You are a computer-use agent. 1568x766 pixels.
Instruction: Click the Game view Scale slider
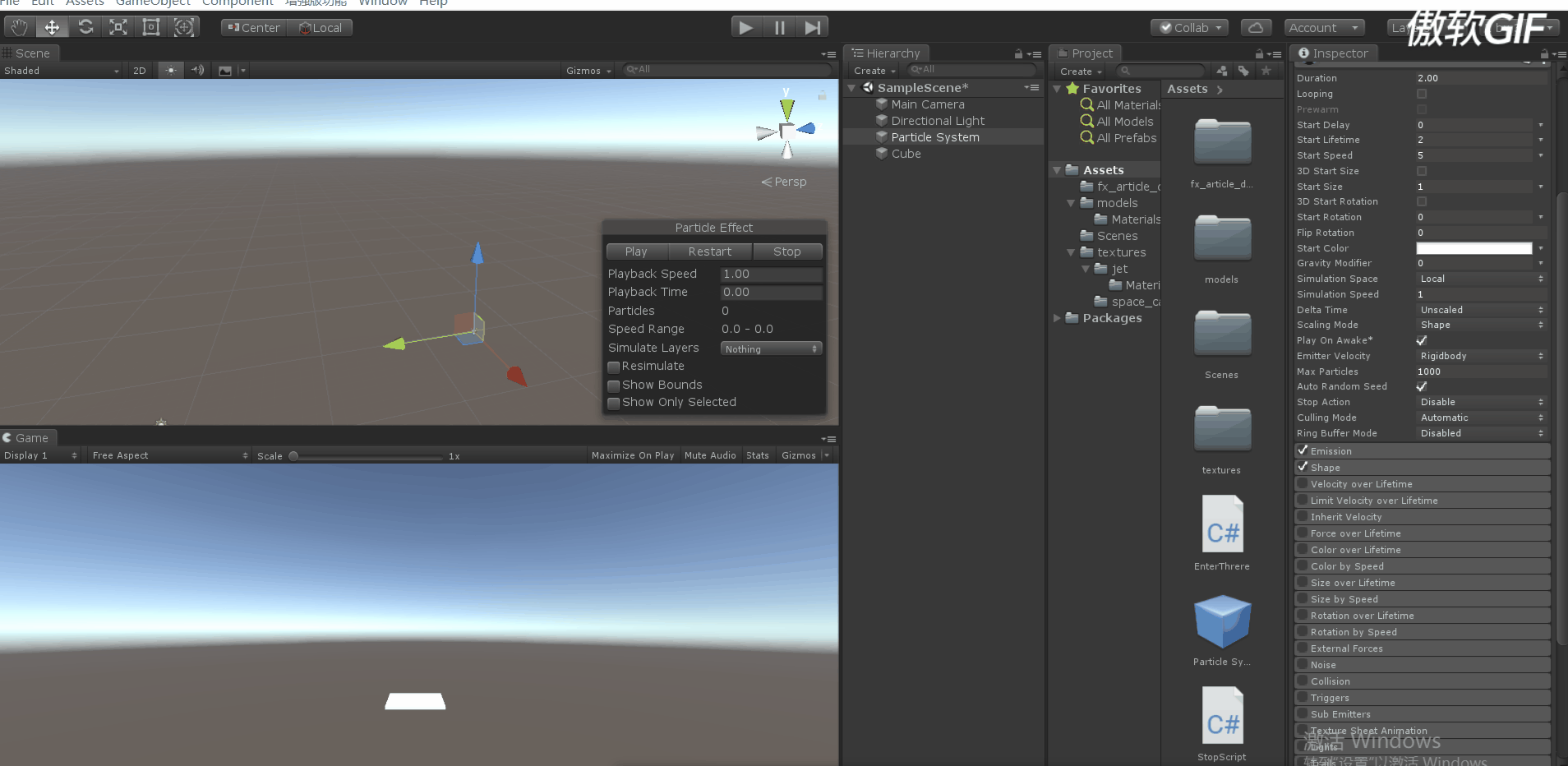[x=366, y=455]
